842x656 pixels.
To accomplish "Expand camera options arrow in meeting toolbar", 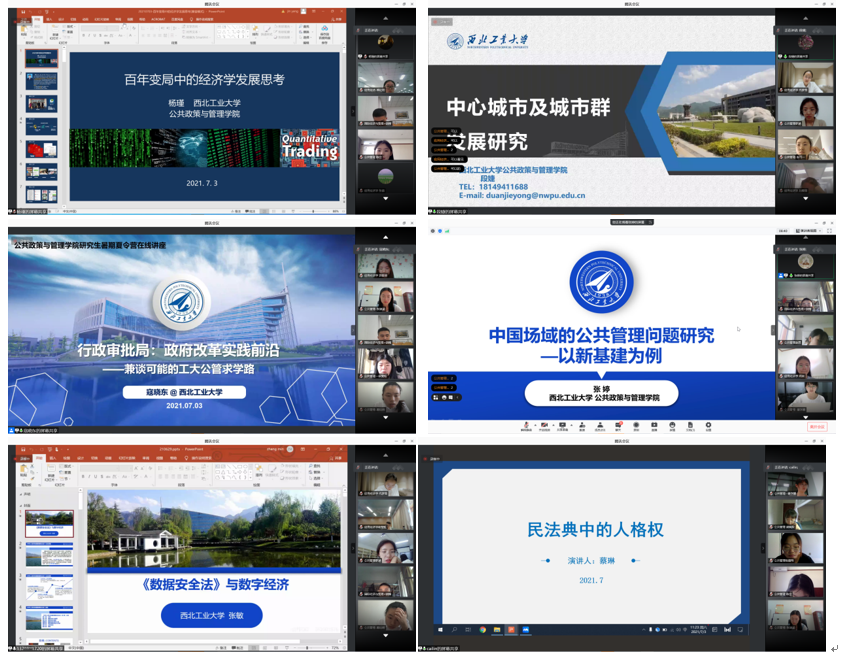I will tap(553, 424).
